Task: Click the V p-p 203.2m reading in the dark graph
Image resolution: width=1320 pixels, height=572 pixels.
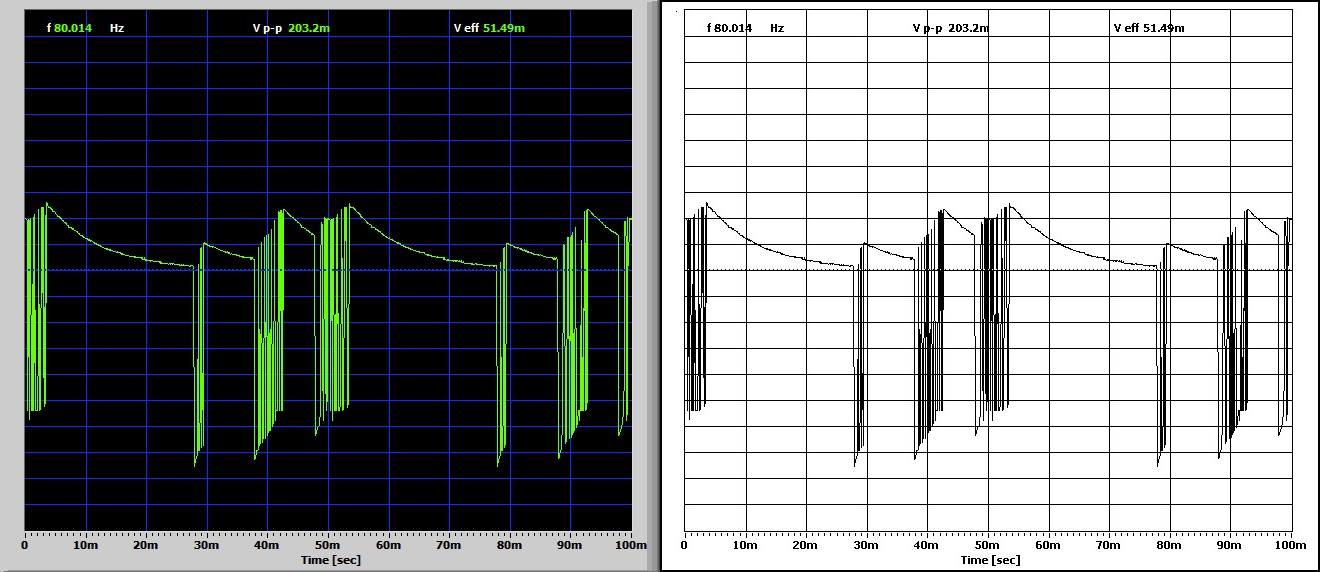Action: pyautogui.click(x=291, y=28)
